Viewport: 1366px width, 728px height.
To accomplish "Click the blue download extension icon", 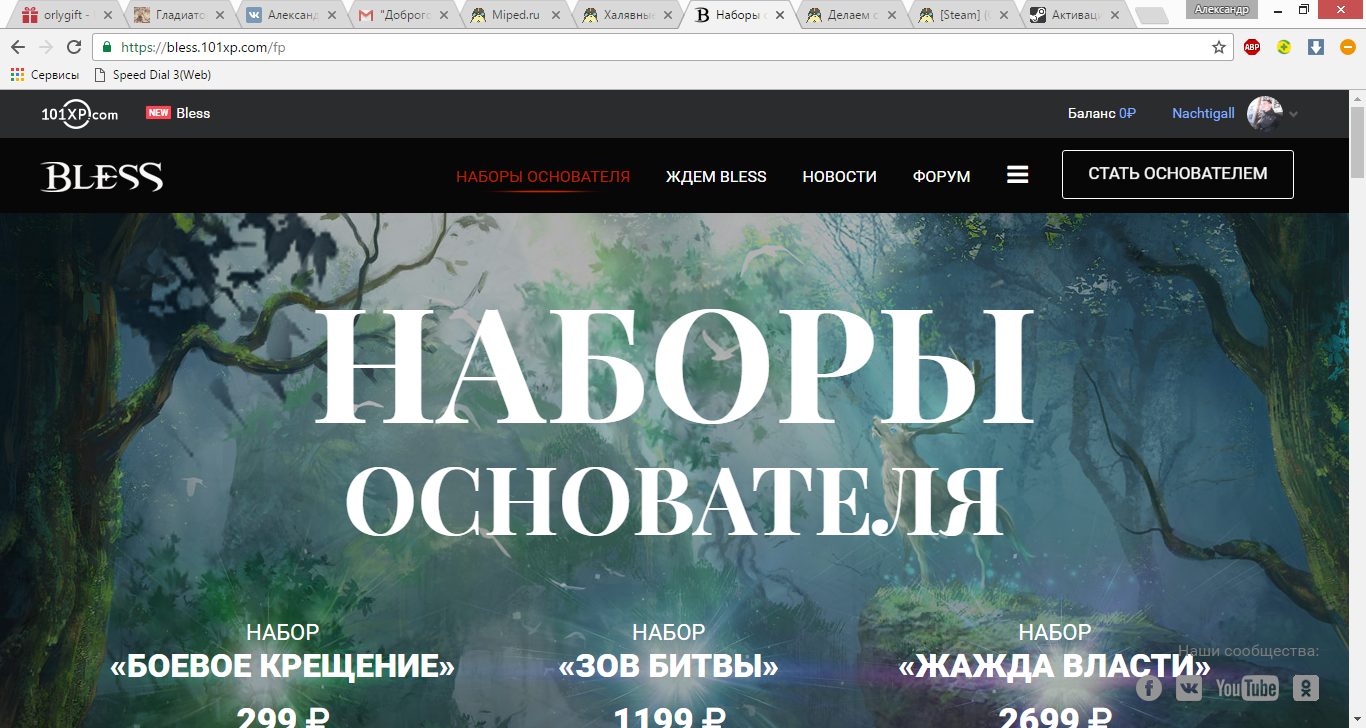I will 1316,47.
